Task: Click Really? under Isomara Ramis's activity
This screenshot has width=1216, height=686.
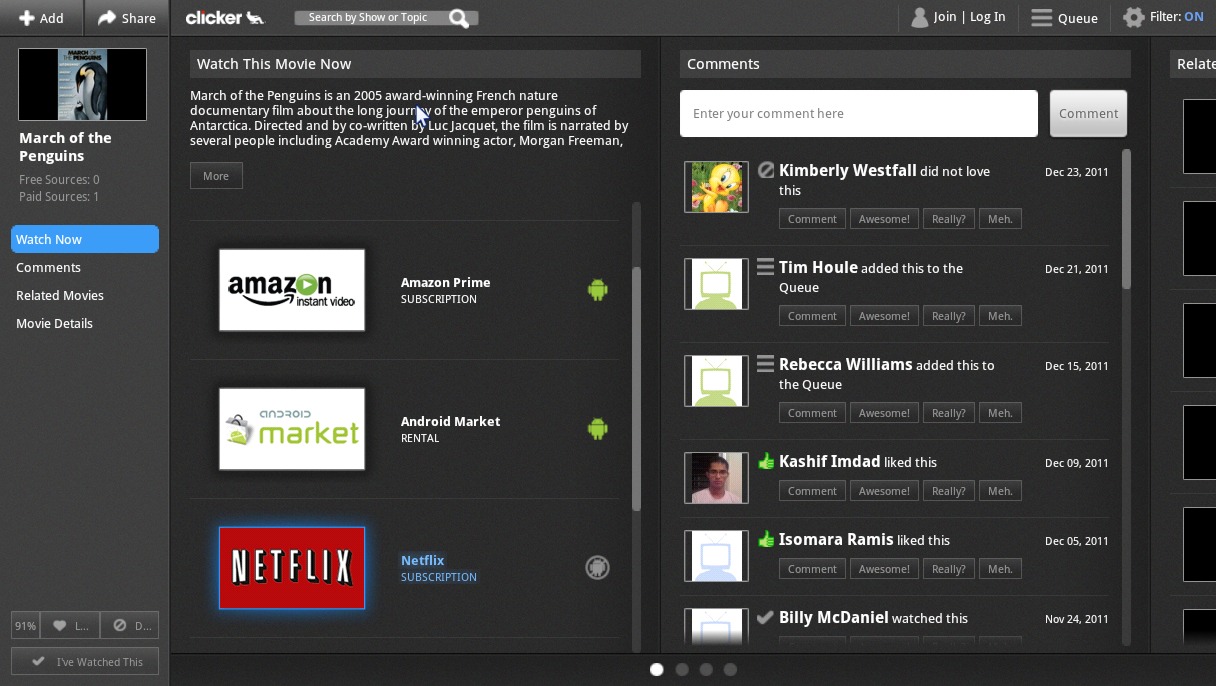Action: [949, 569]
